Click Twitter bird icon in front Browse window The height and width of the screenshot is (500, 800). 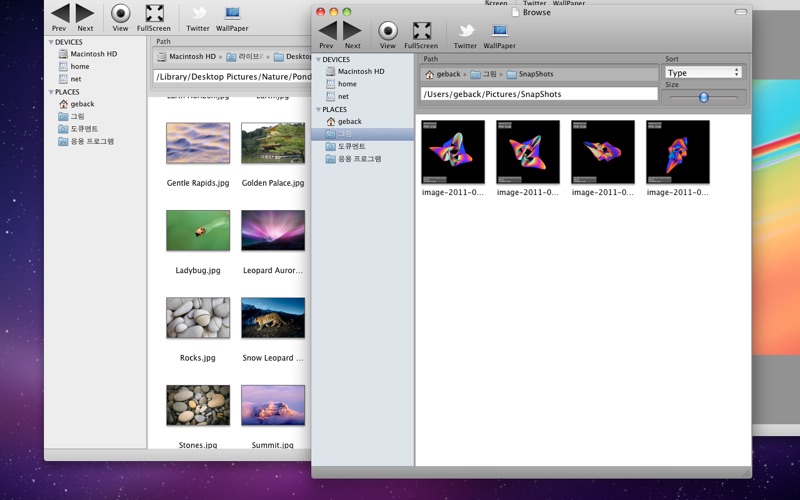[x=465, y=31]
